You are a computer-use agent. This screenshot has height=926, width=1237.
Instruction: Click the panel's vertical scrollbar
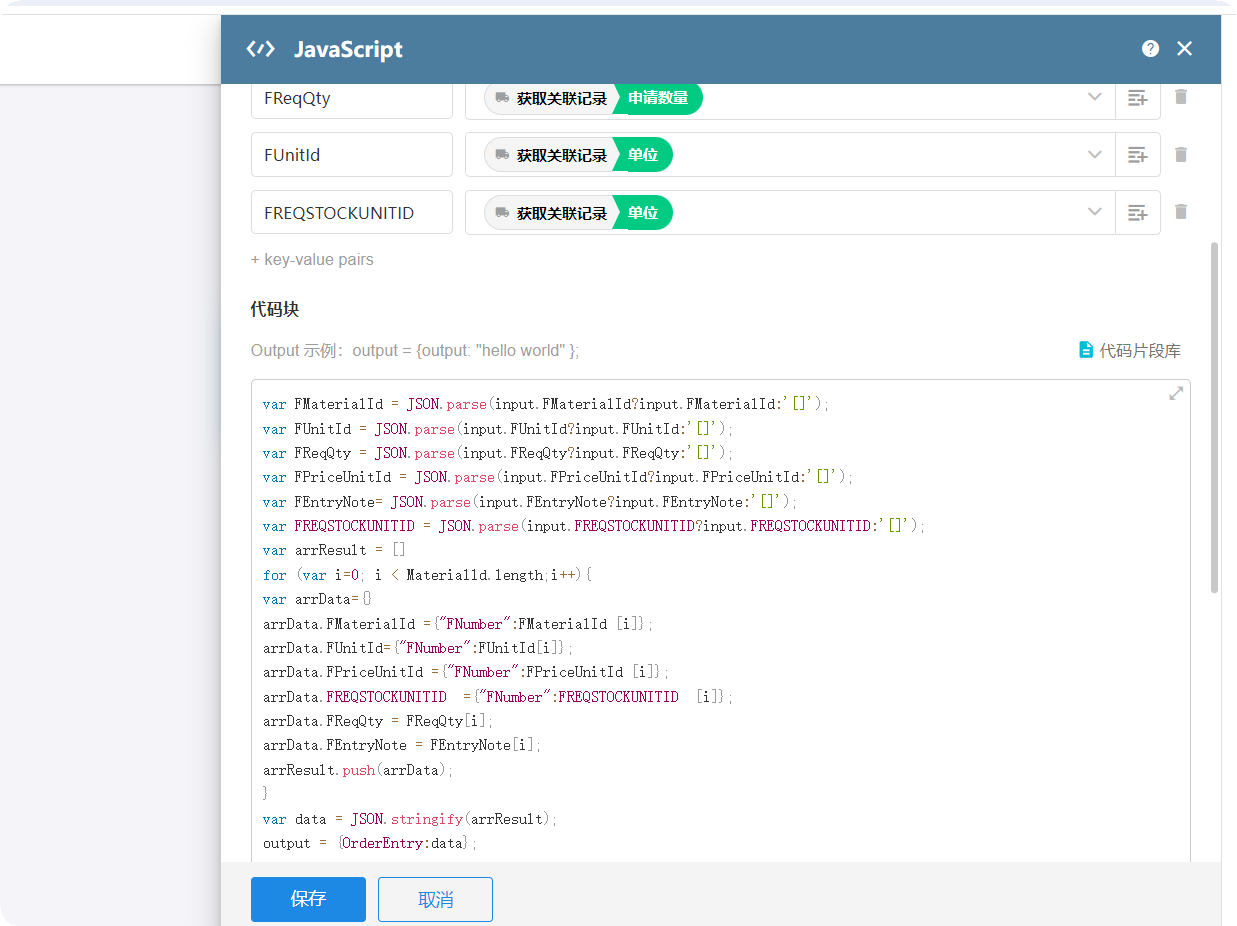(x=1215, y=420)
